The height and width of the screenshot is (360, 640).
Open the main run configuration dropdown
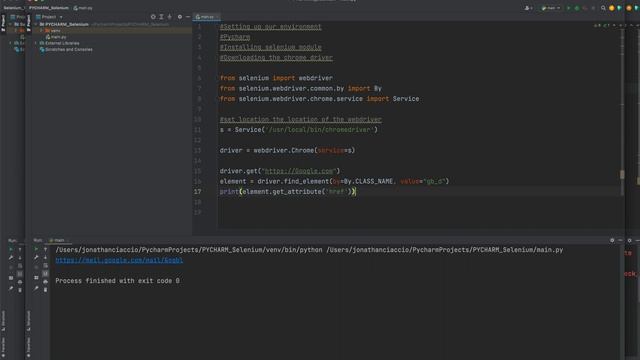(x=551, y=8)
